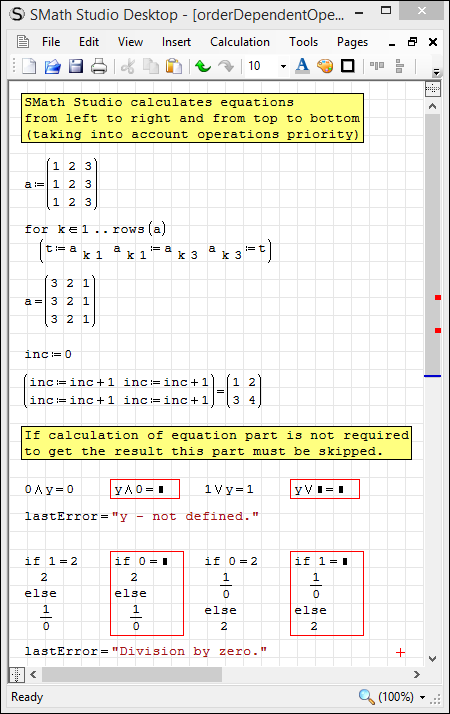Create a new worksheet with New icon
Image resolution: width=450 pixels, height=714 pixels.
point(29,66)
